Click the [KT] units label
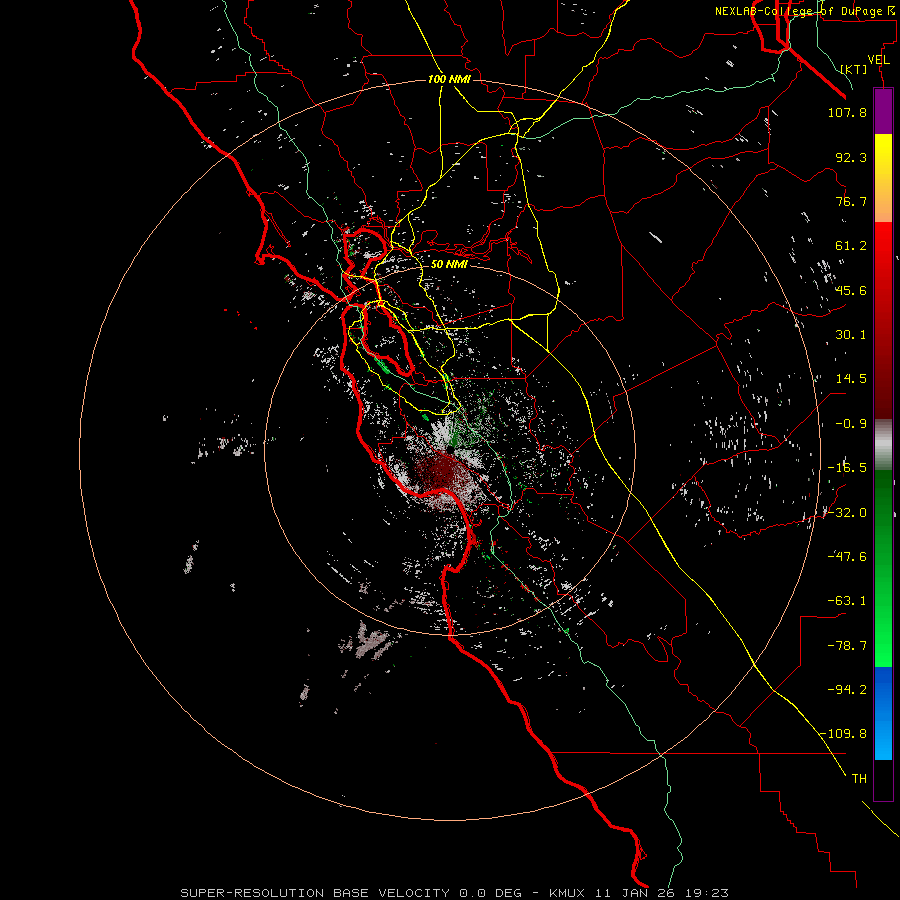The height and width of the screenshot is (900, 900). (854, 69)
